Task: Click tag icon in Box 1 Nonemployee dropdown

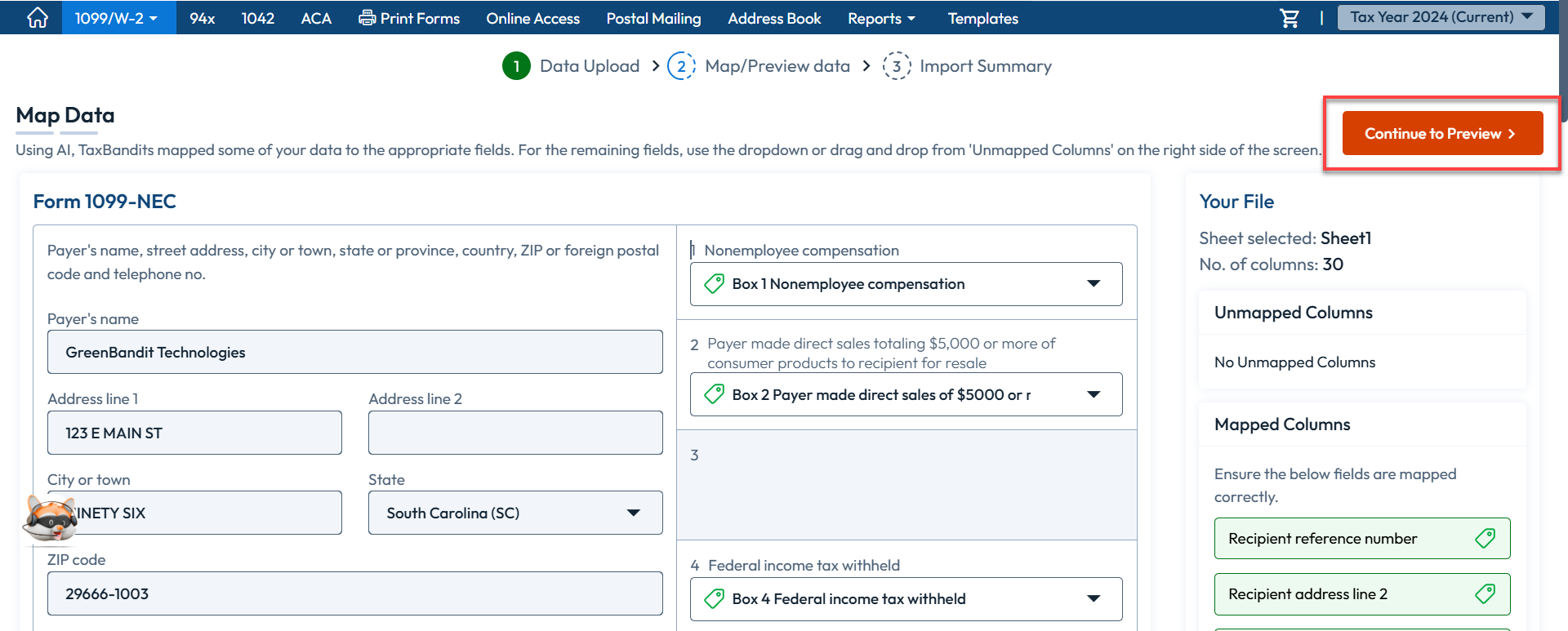Action: pos(714,284)
